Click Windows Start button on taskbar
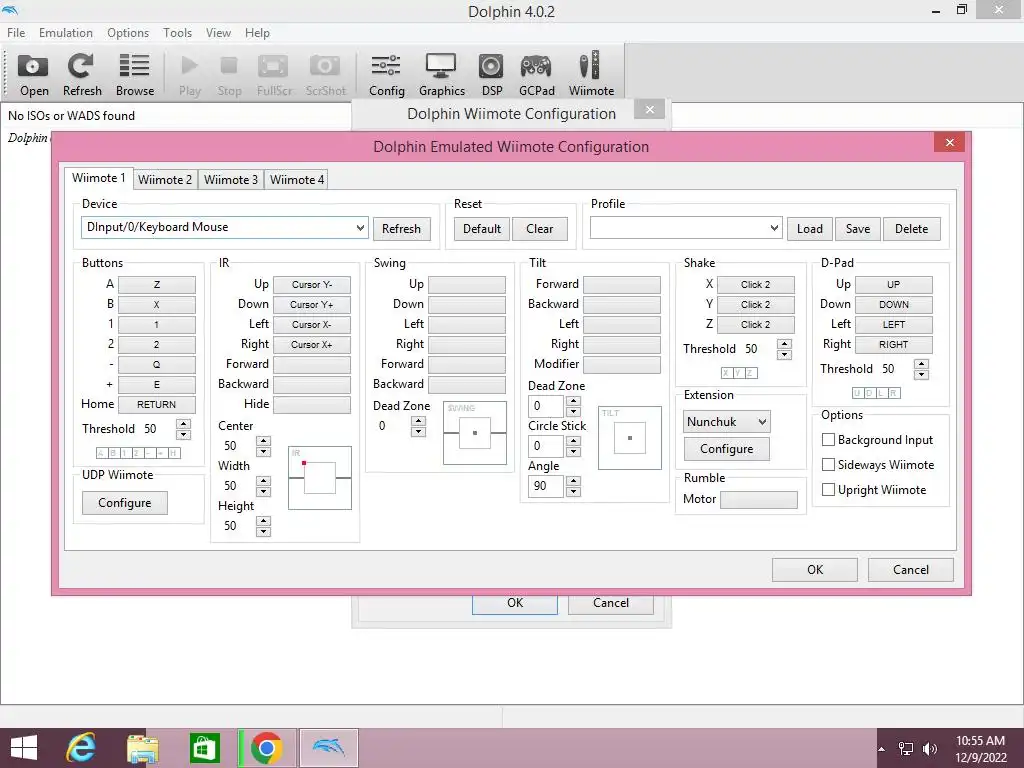The height and width of the screenshot is (768, 1024). [24, 748]
